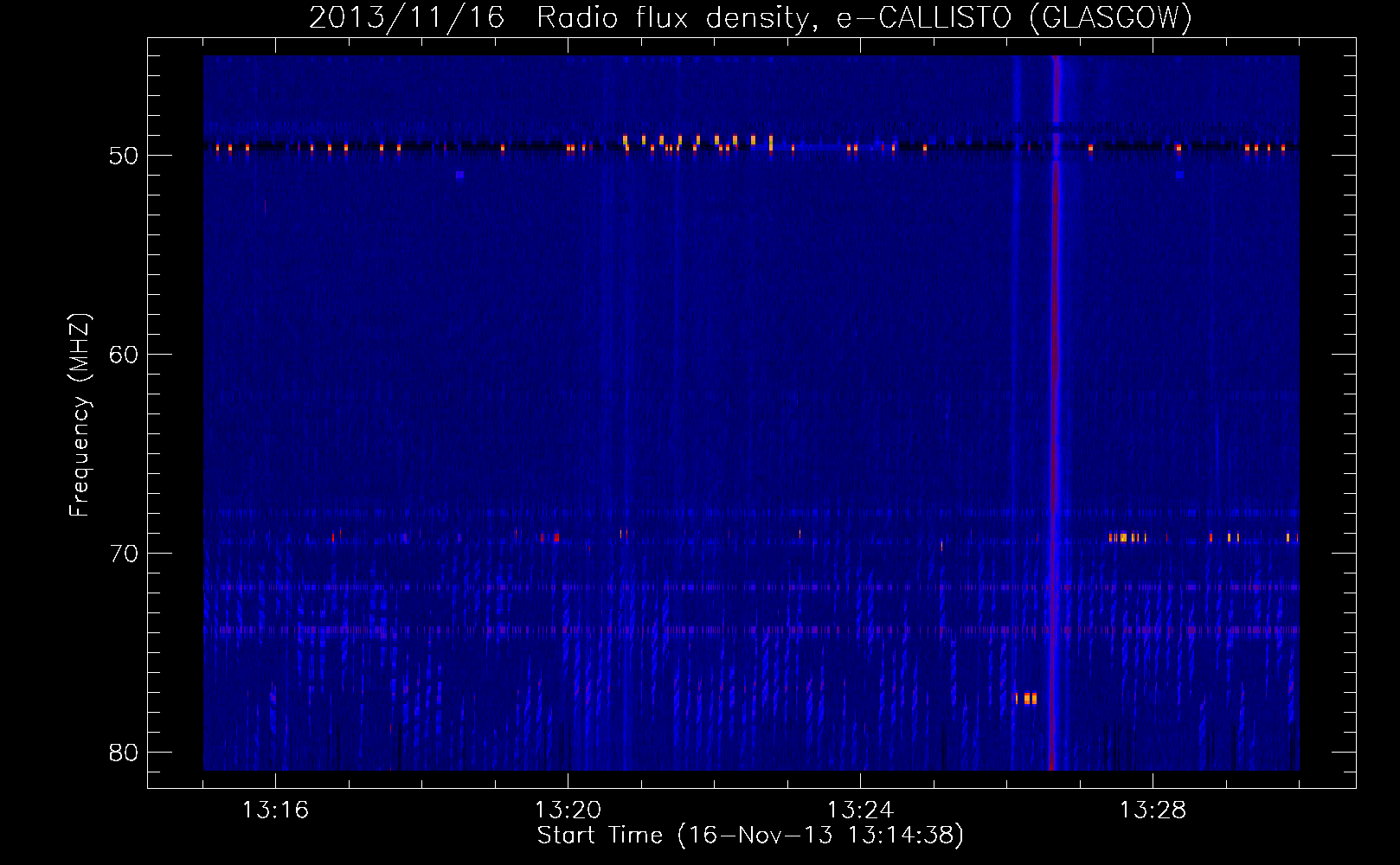This screenshot has width=1400, height=865.
Task: Click the 13:24 time tick label
Action: [x=860, y=811]
